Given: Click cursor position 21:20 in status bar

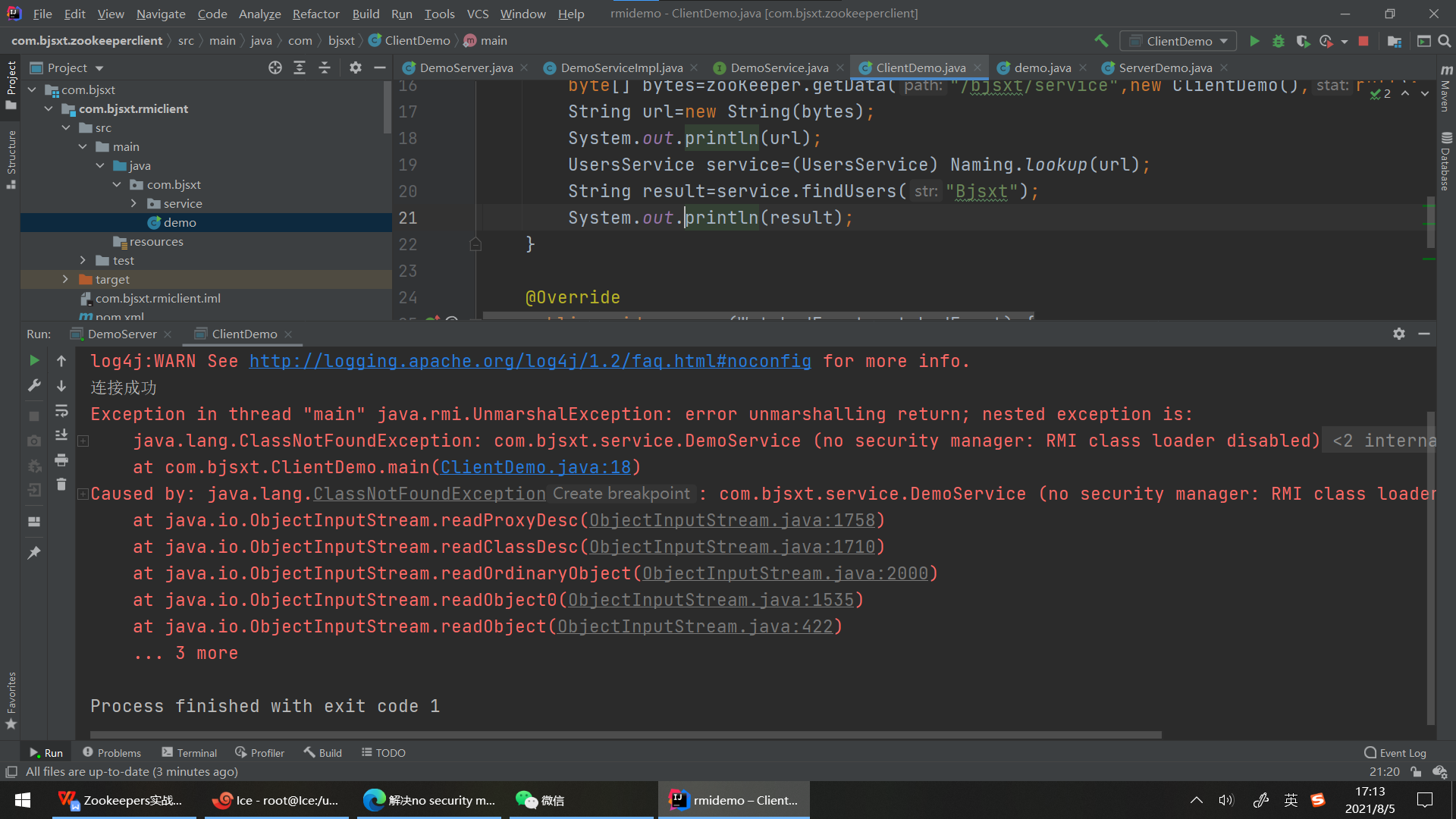Looking at the screenshot, I should (1384, 771).
